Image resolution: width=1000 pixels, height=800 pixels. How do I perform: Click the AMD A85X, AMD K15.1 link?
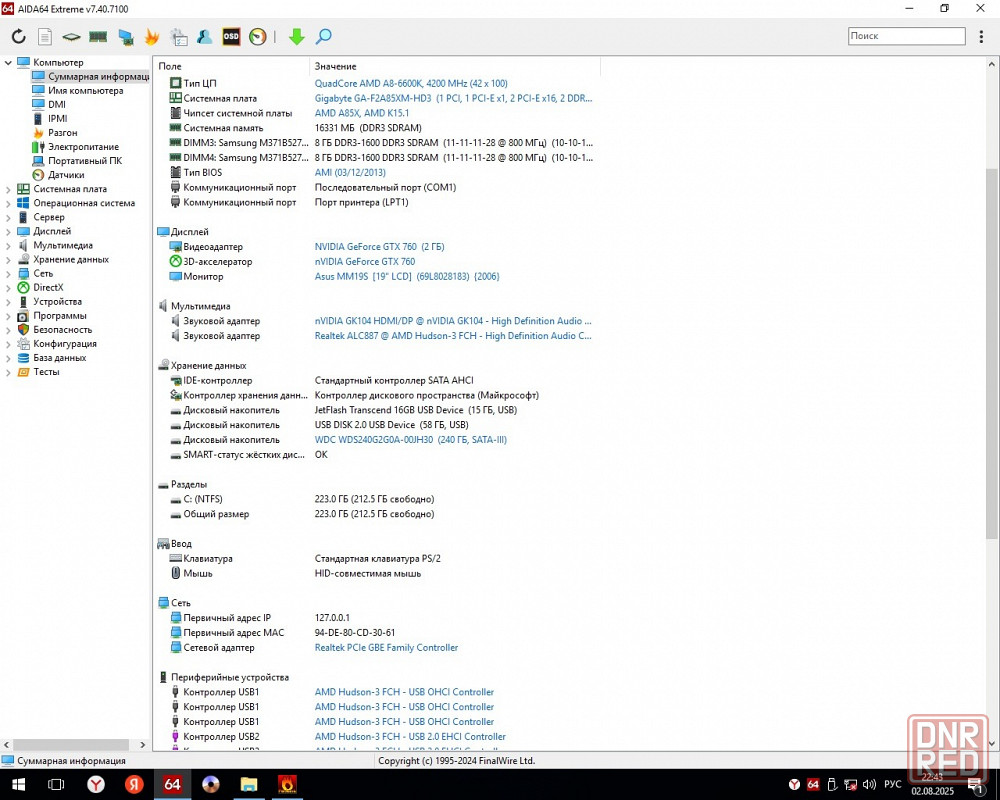(362, 113)
